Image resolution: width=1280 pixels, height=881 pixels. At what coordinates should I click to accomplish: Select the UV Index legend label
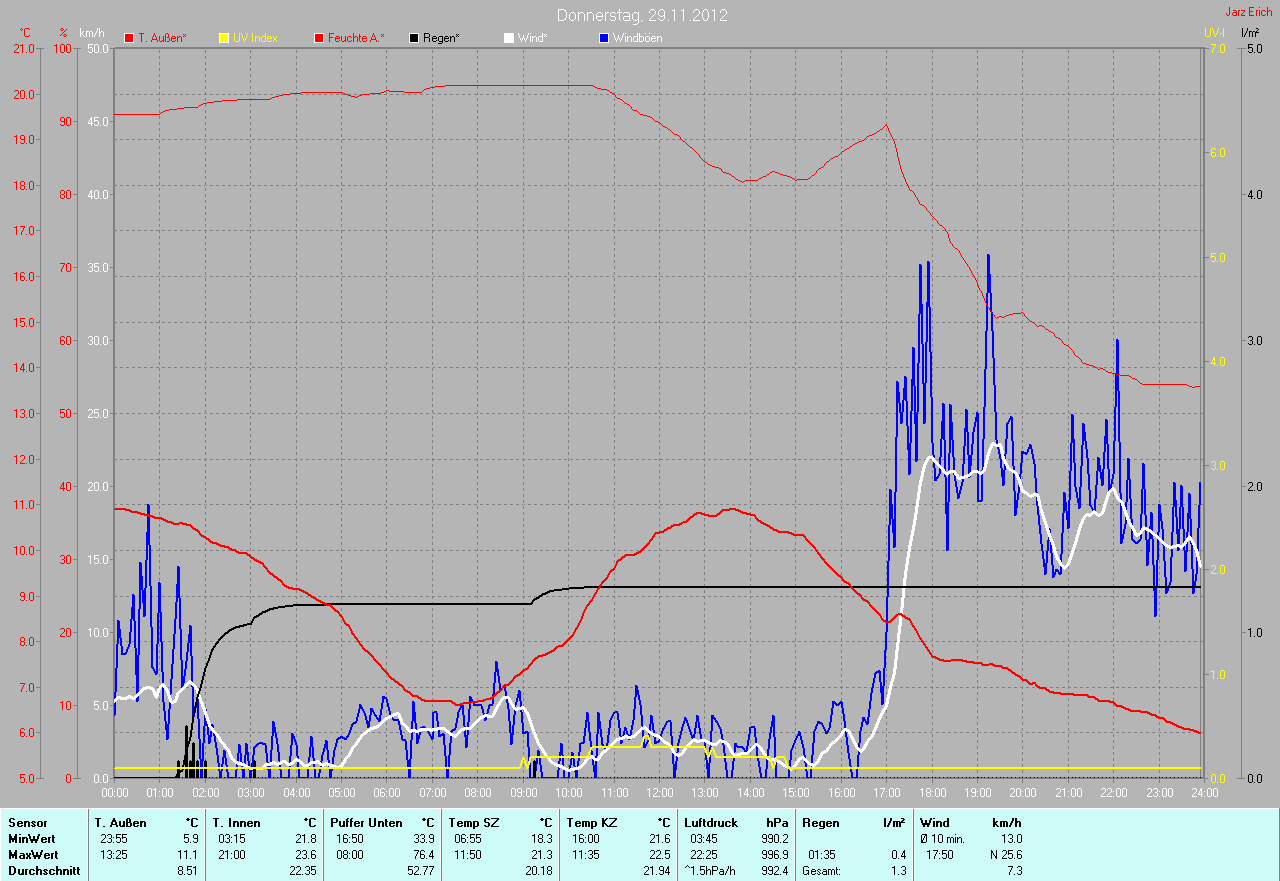255,38
